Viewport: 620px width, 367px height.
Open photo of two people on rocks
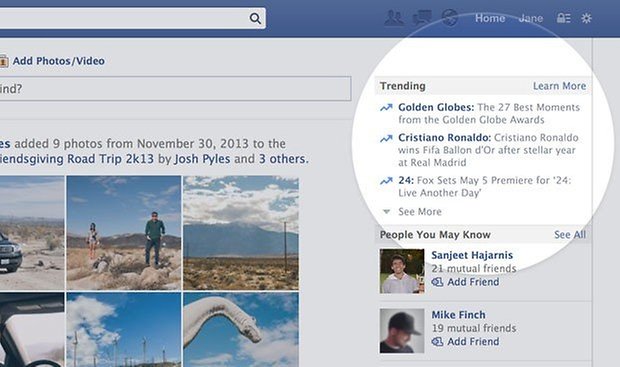124,233
